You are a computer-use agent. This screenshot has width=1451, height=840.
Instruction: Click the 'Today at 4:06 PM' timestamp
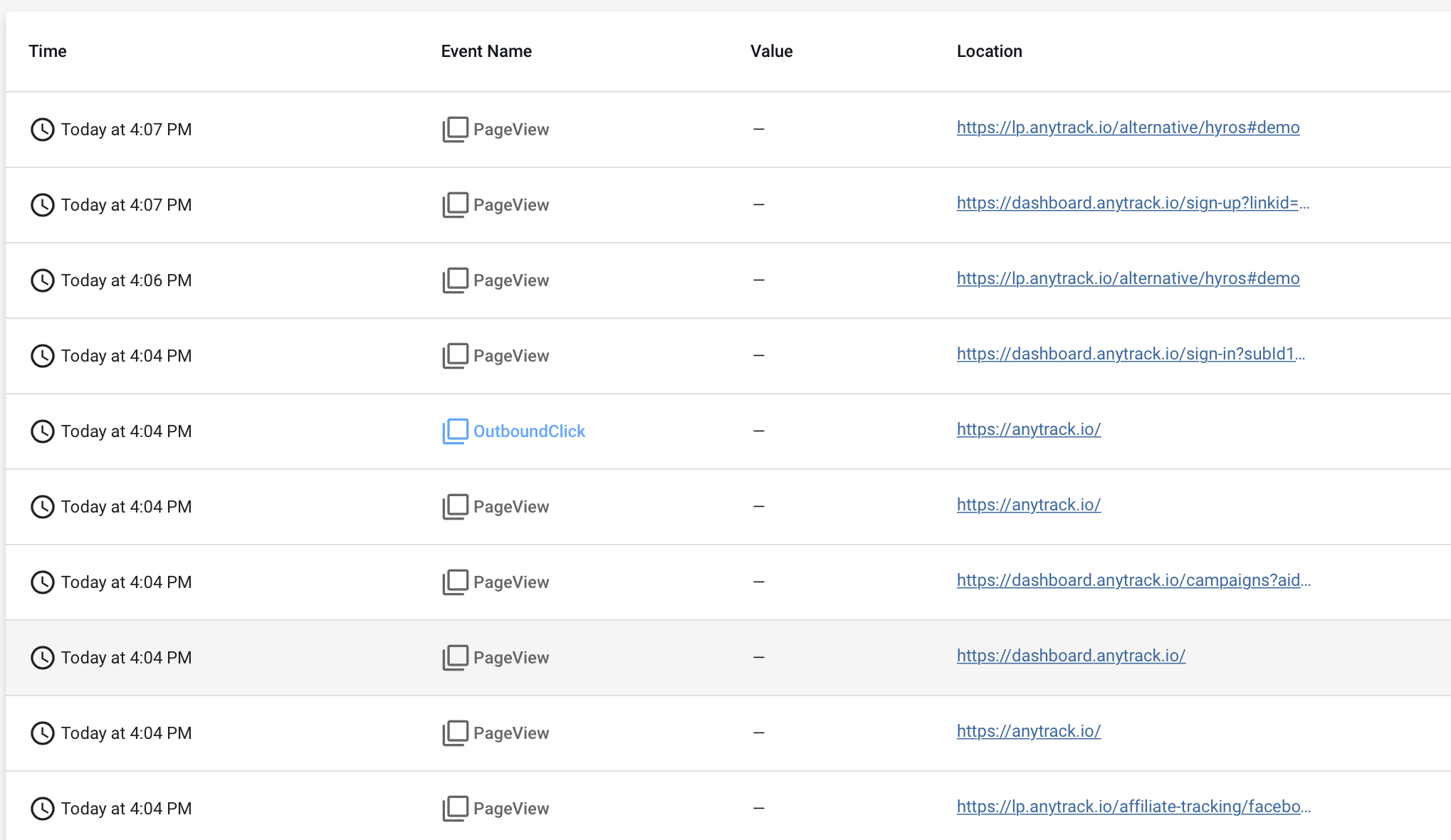pyautogui.click(x=126, y=280)
